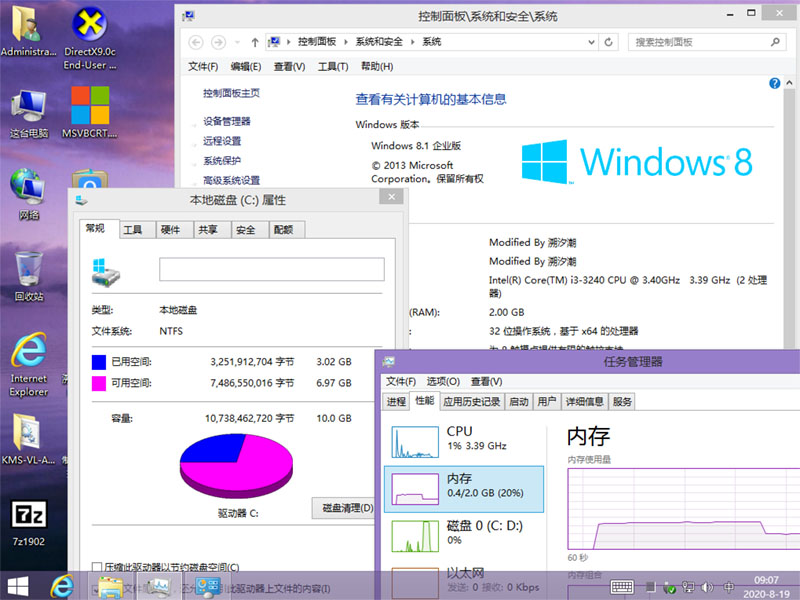Open 查看(V) menu in Task Manager

(x=486, y=381)
